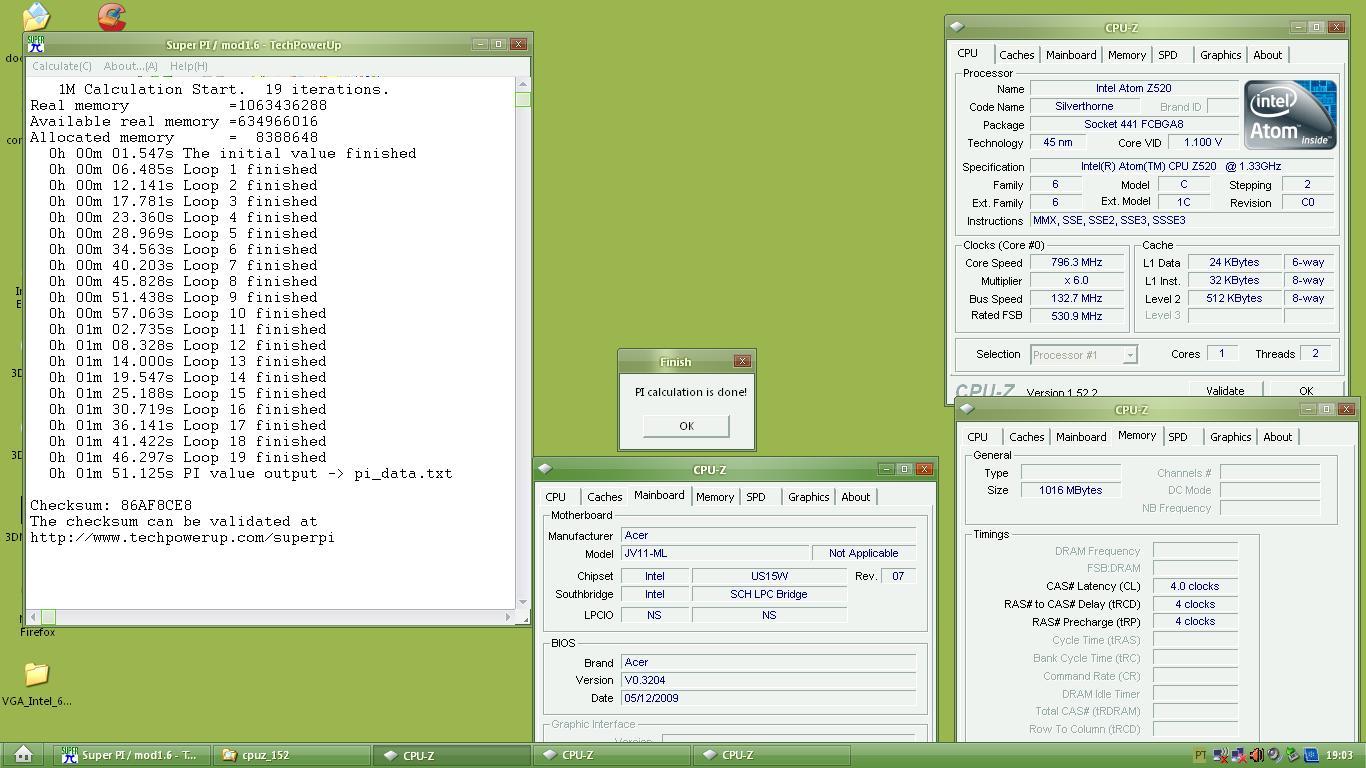Viewport: 1366px width, 768px height.
Task: Click the Super PI title bar icon
Action: [x=36, y=44]
